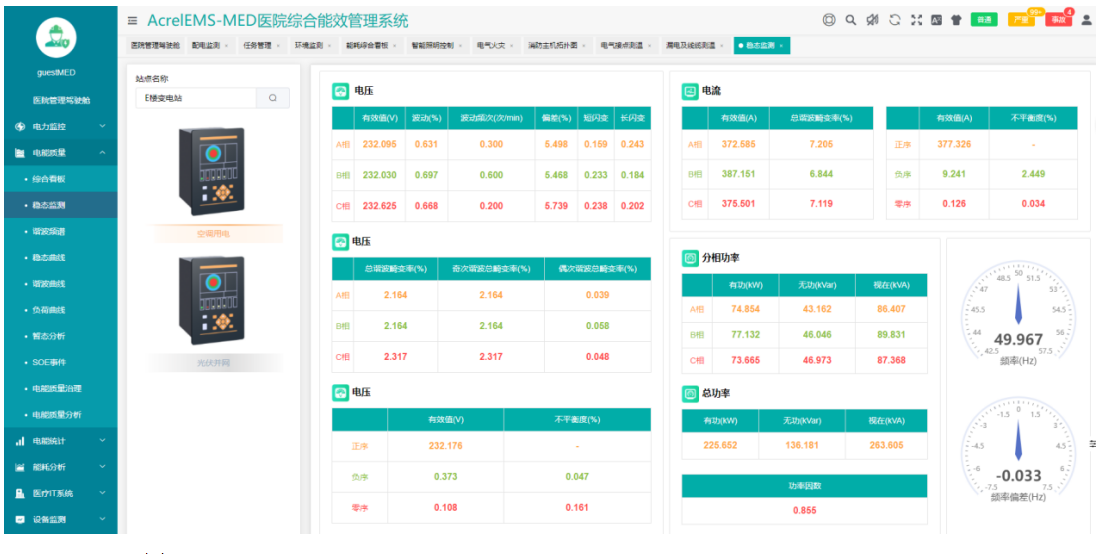Viewport: 1112px width, 554px height.
Task: Open the language translation icon
Action: (x=936, y=20)
